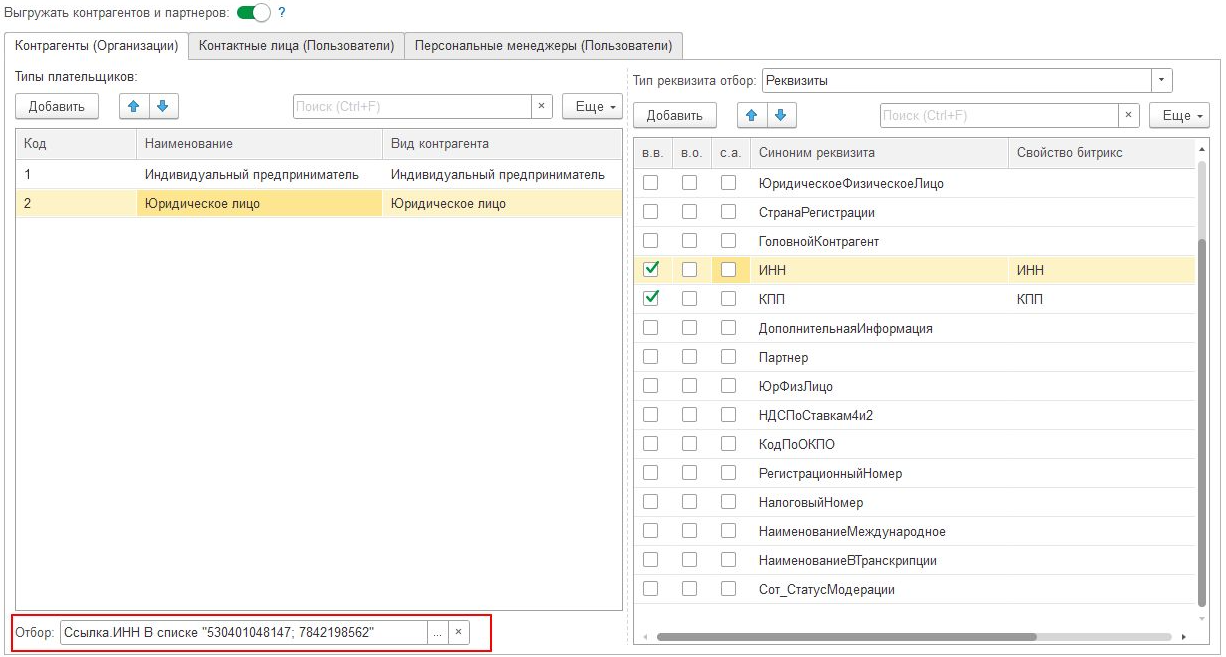
Task: Open the Еще menu in right panel
Action: coord(1178,115)
